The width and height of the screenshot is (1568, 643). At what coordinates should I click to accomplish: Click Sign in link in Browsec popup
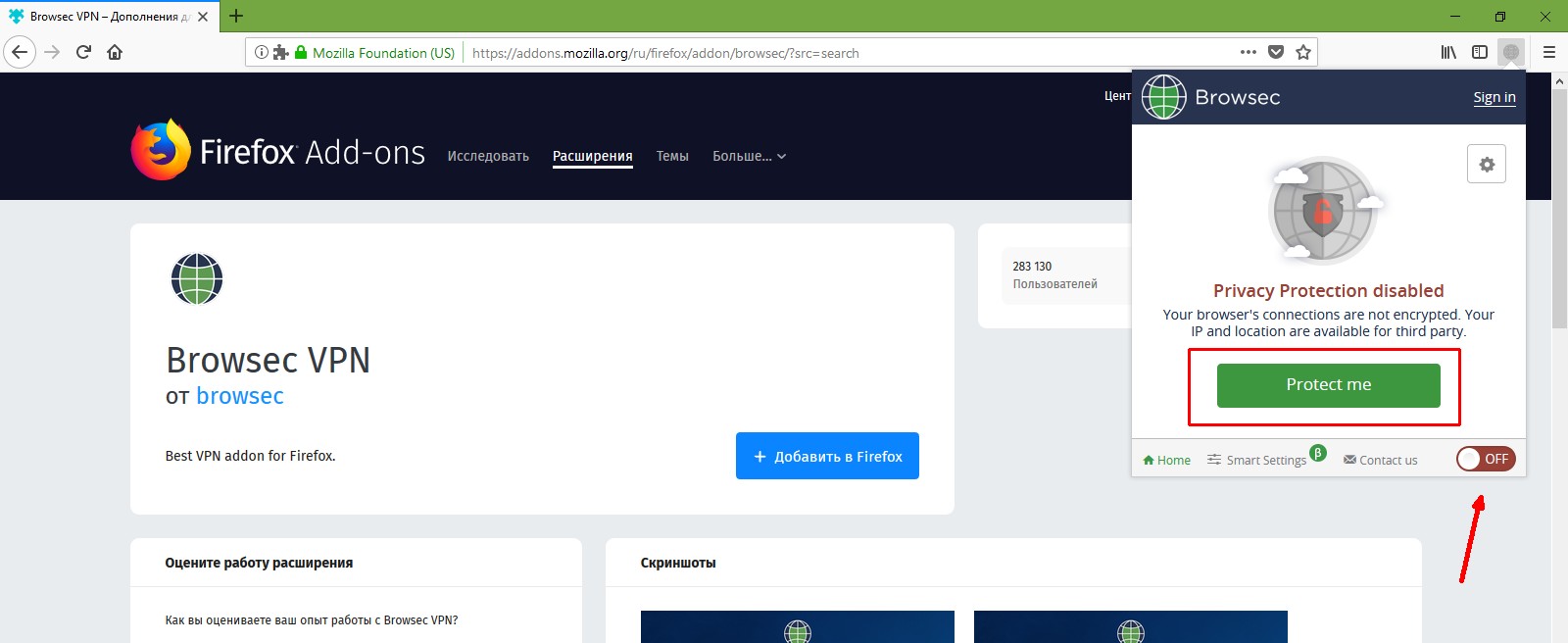(1494, 97)
